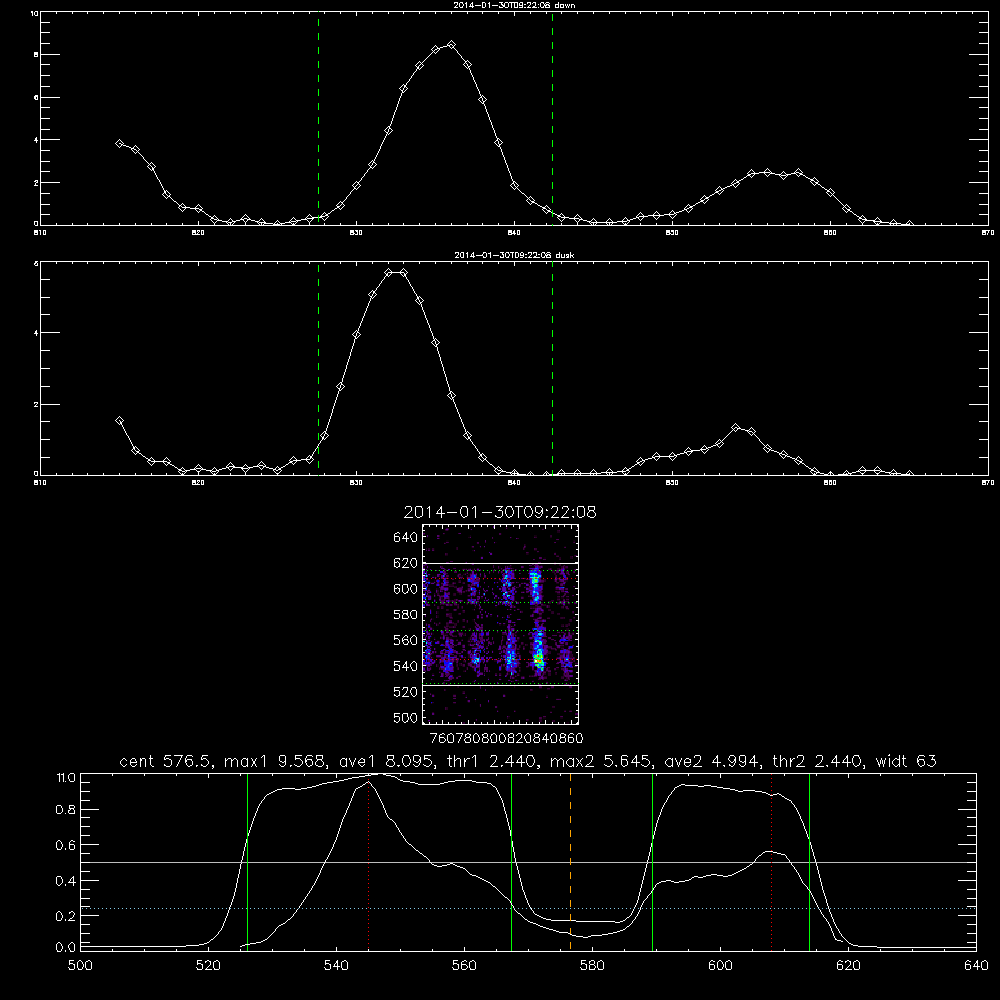This screenshot has width=1000, height=1000.
Task: Click the y-axis label 0.4 of bottom plot
Action: coord(66,881)
